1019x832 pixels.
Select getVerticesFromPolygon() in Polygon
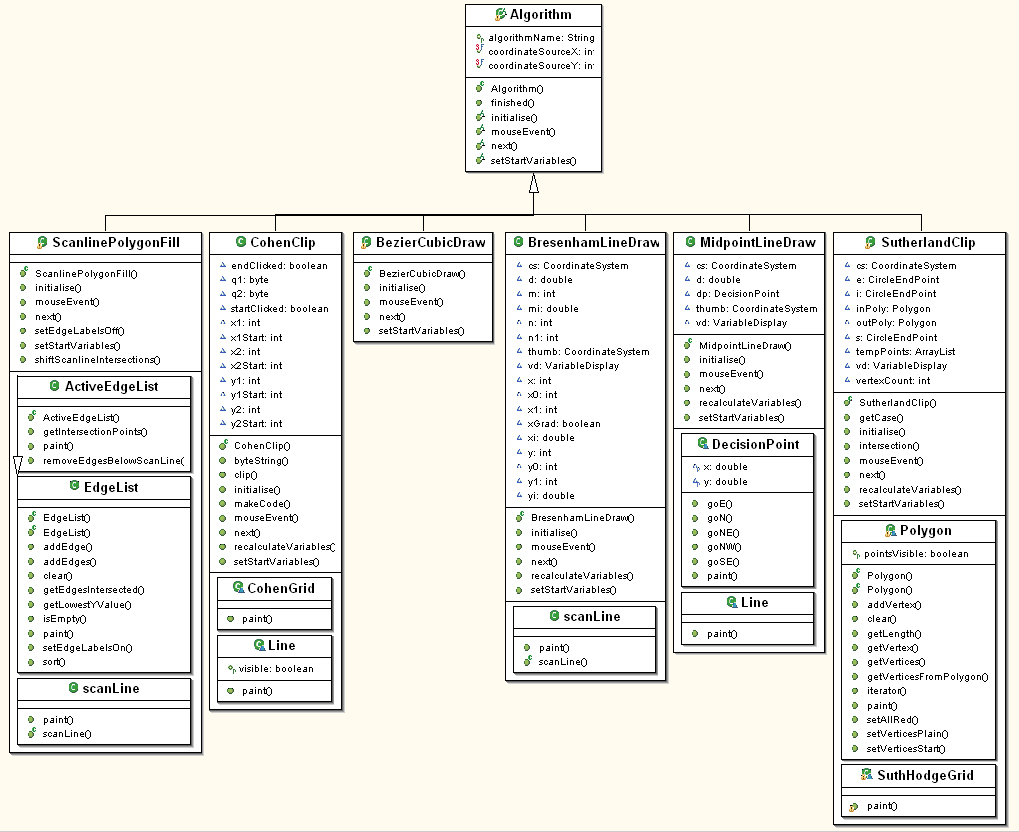[927, 677]
